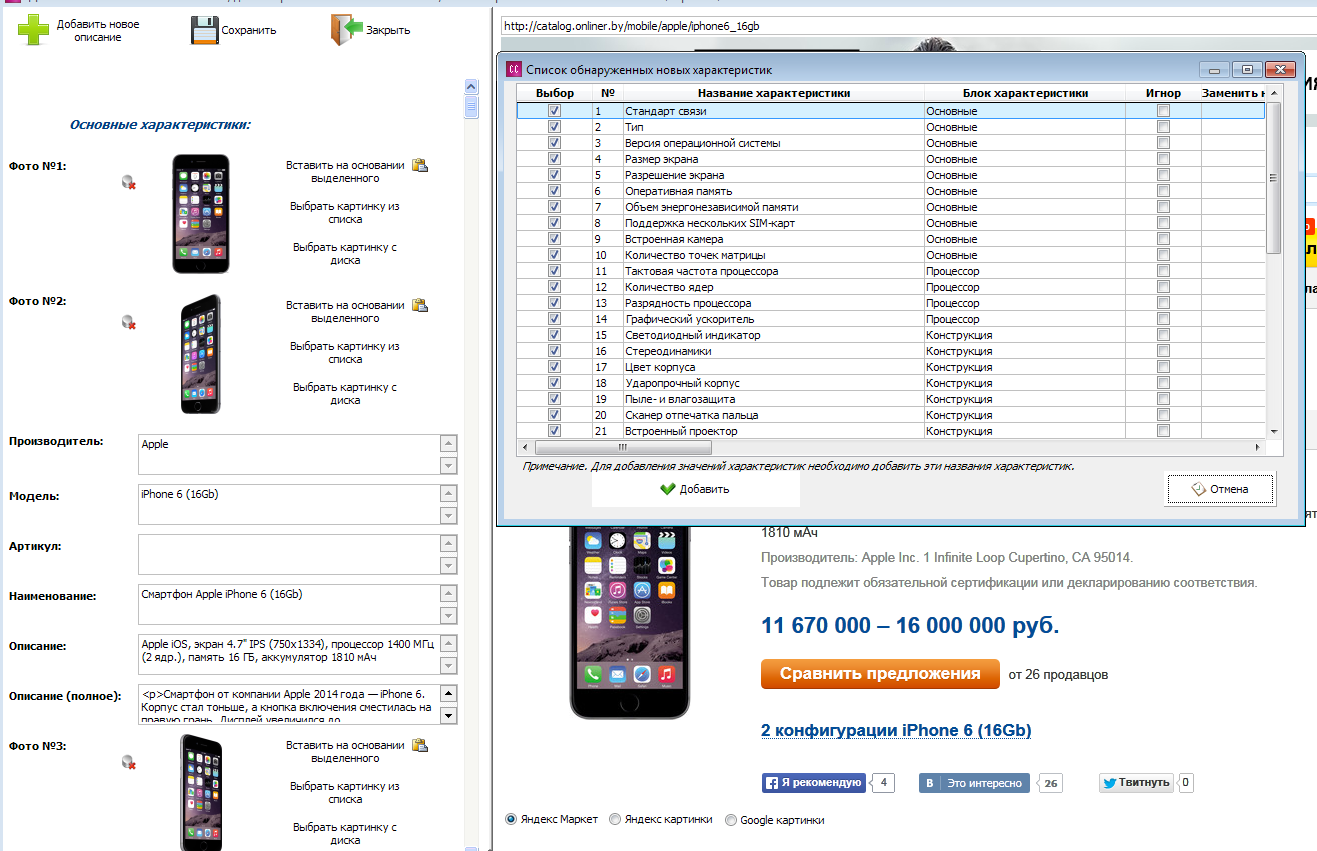The height and width of the screenshot is (851, 1317).
Task: Click down arrow of Описание (полное) field
Action: [x=449, y=715]
